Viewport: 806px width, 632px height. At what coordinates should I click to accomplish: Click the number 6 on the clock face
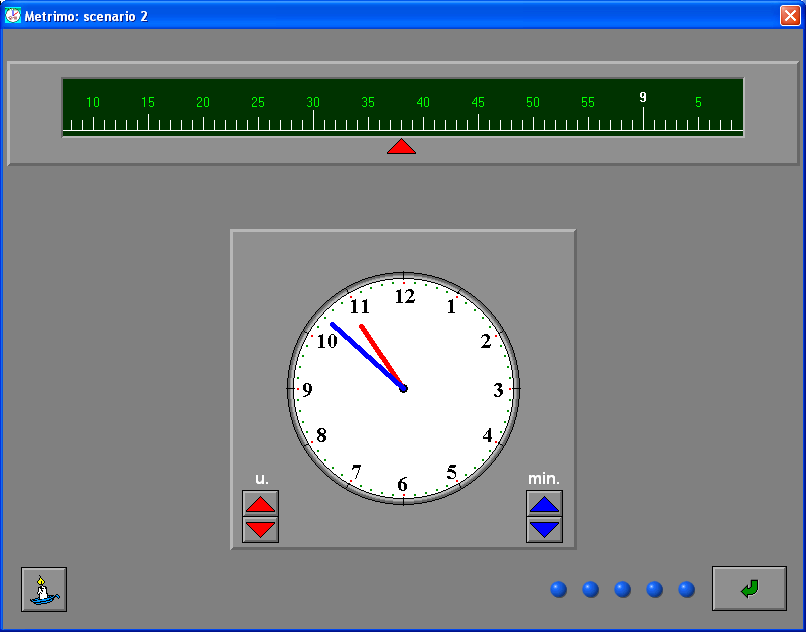pyautogui.click(x=402, y=484)
